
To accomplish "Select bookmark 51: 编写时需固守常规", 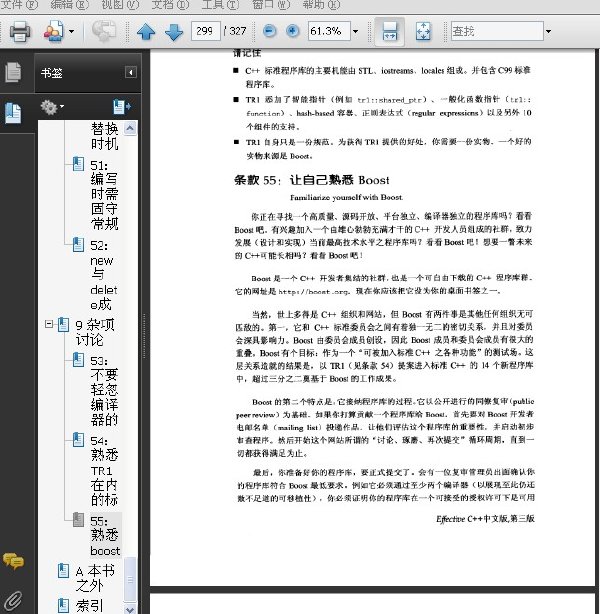I will click(104, 195).
